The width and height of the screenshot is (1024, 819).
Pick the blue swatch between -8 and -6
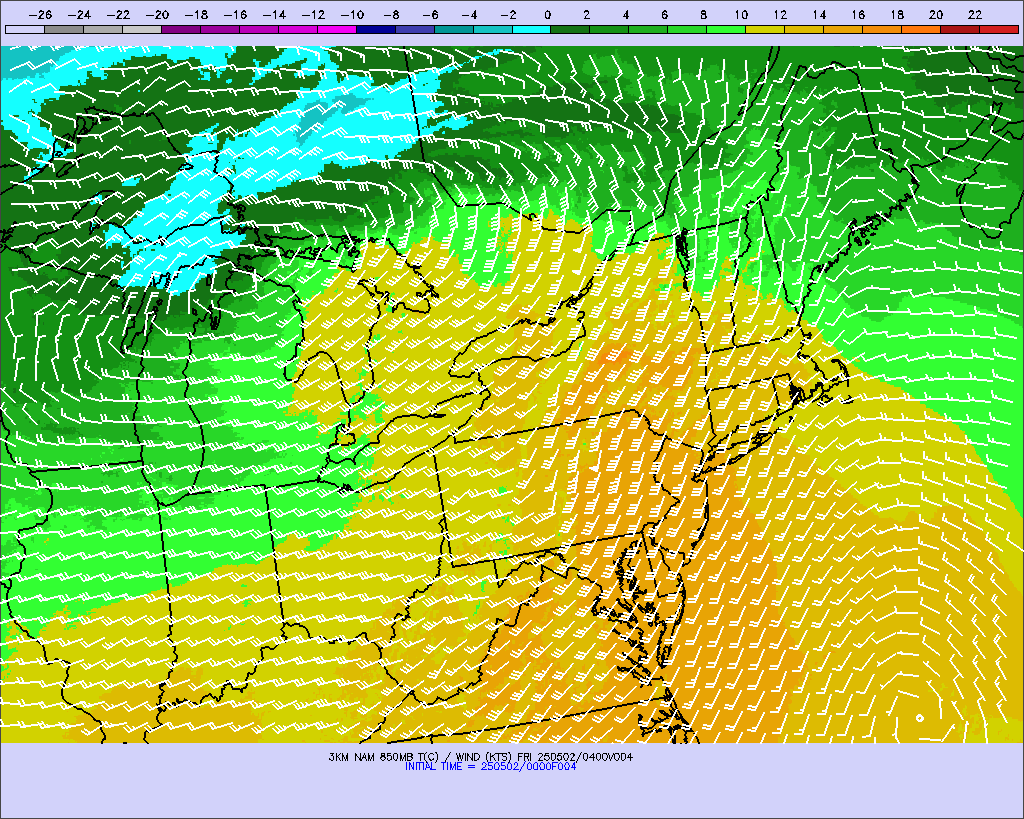pos(415,29)
